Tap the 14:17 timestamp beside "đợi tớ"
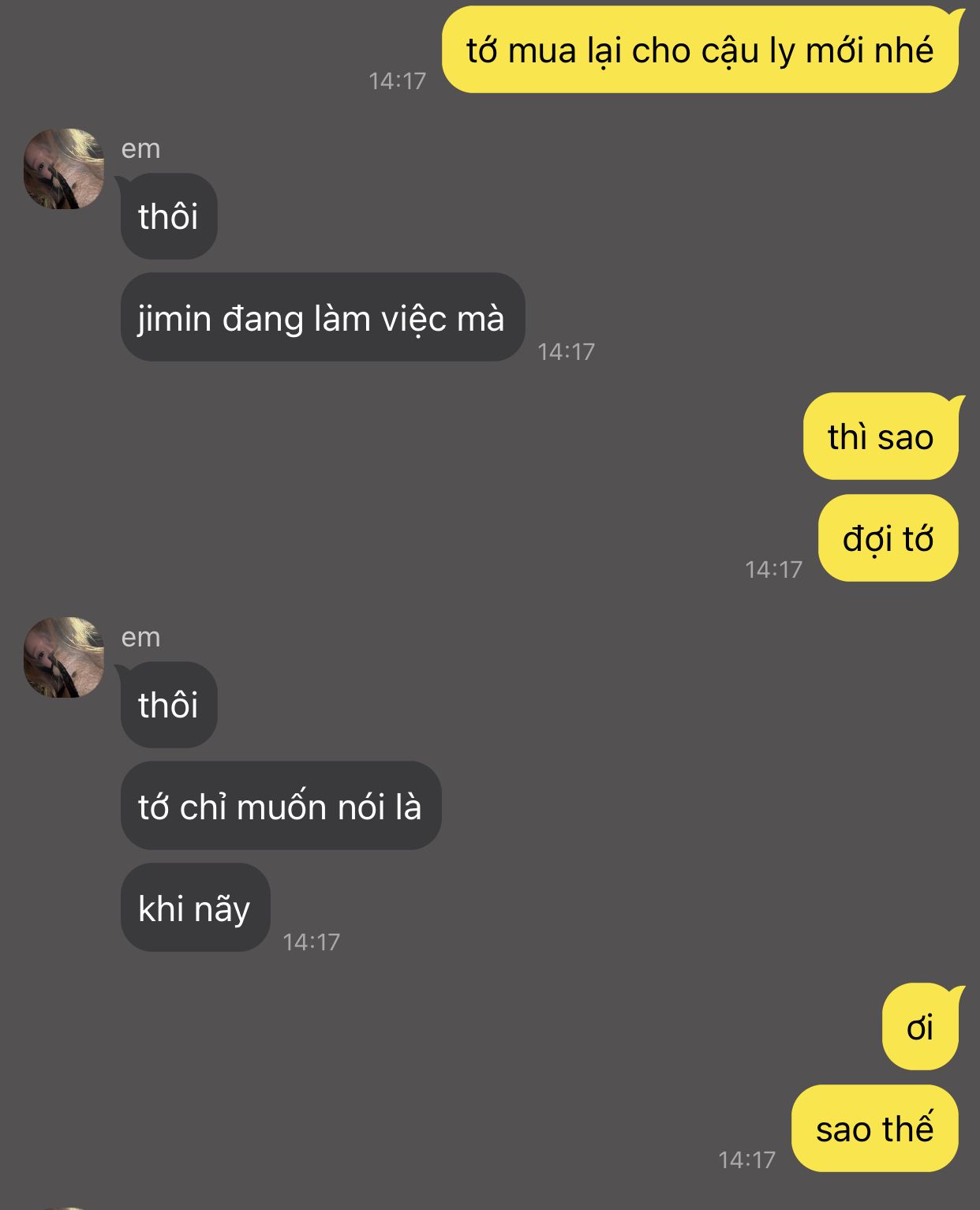The width and height of the screenshot is (980, 1210). 773,569
